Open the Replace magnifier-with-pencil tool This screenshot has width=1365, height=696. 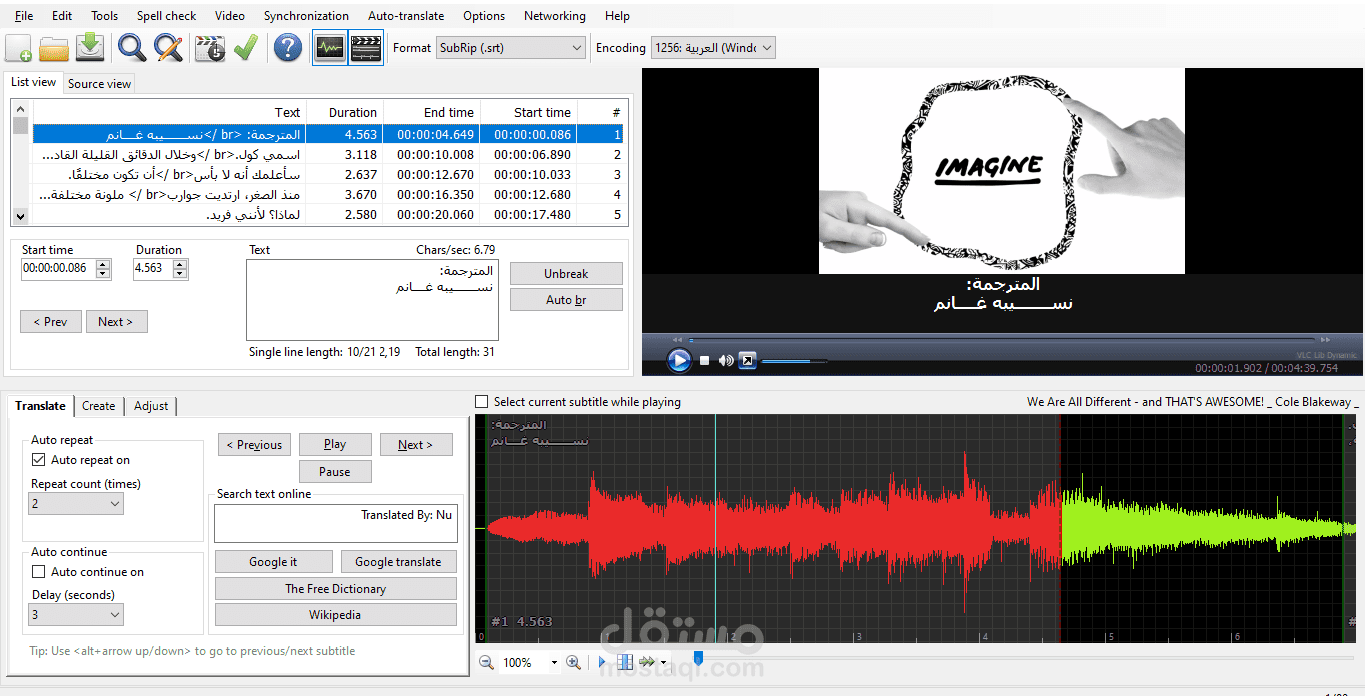(168, 47)
